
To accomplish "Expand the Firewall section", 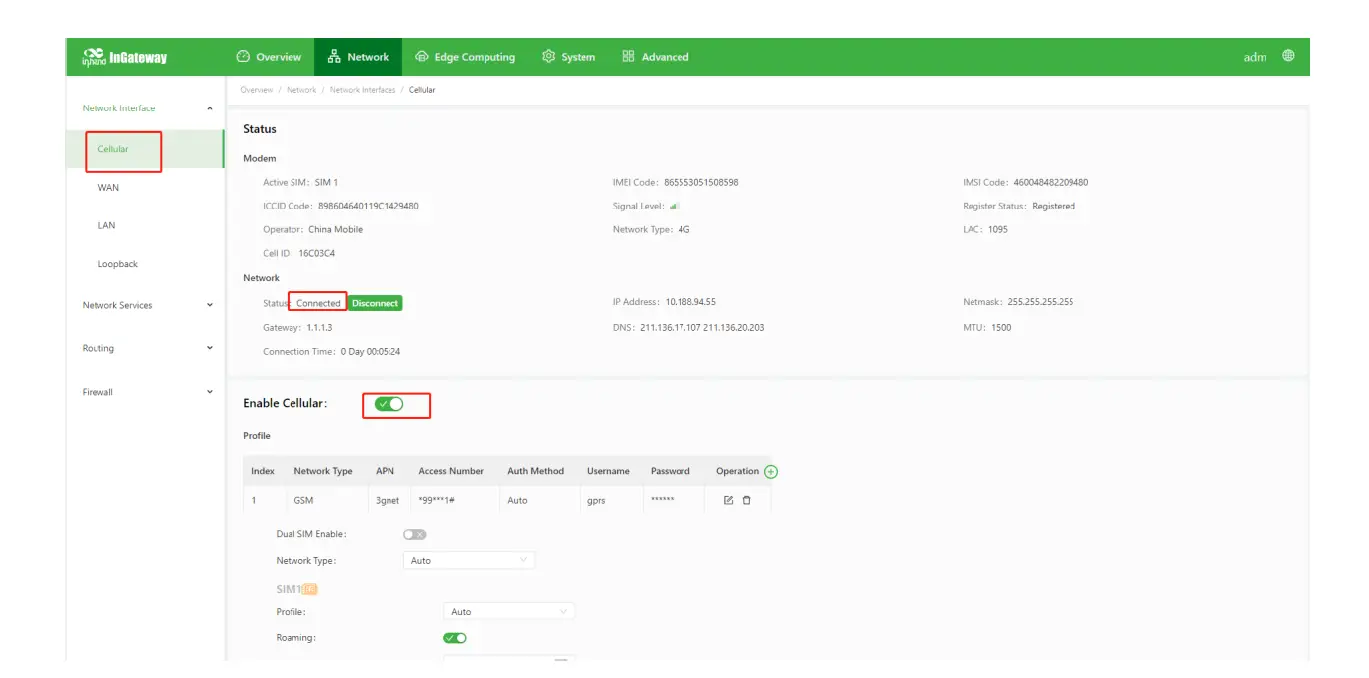I will [x=147, y=392].
